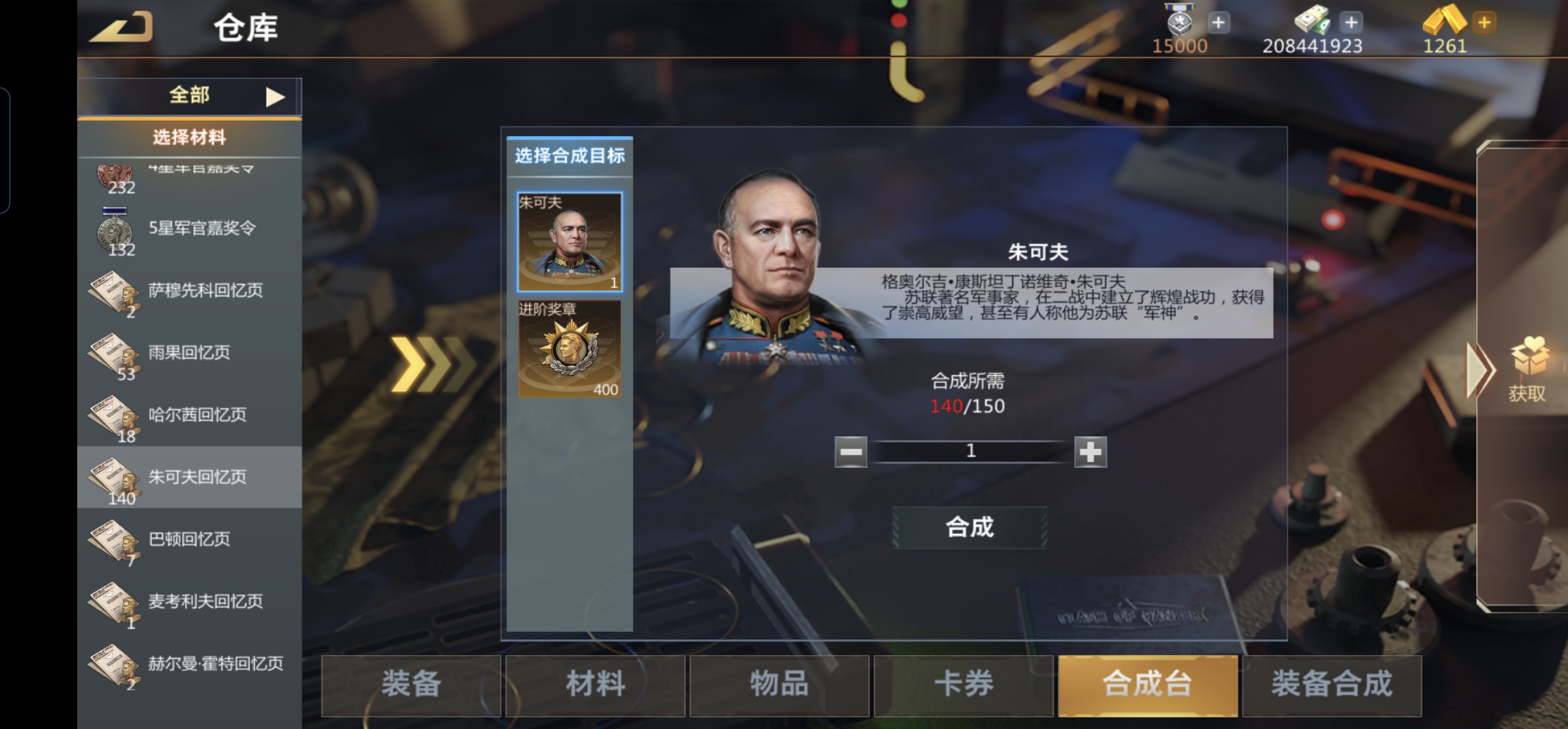Switch to the 装备 tab

410,685
